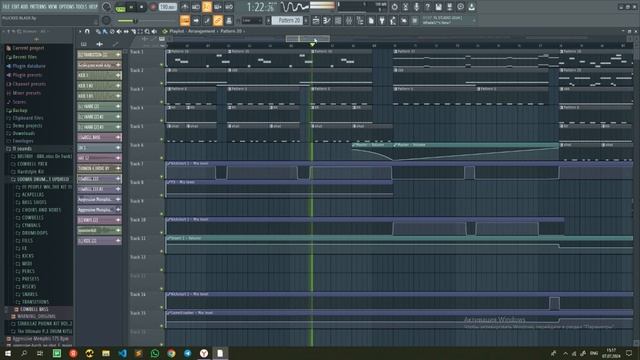Select the zoom magnifier tool in the playlist toolbar

point(147,31)
